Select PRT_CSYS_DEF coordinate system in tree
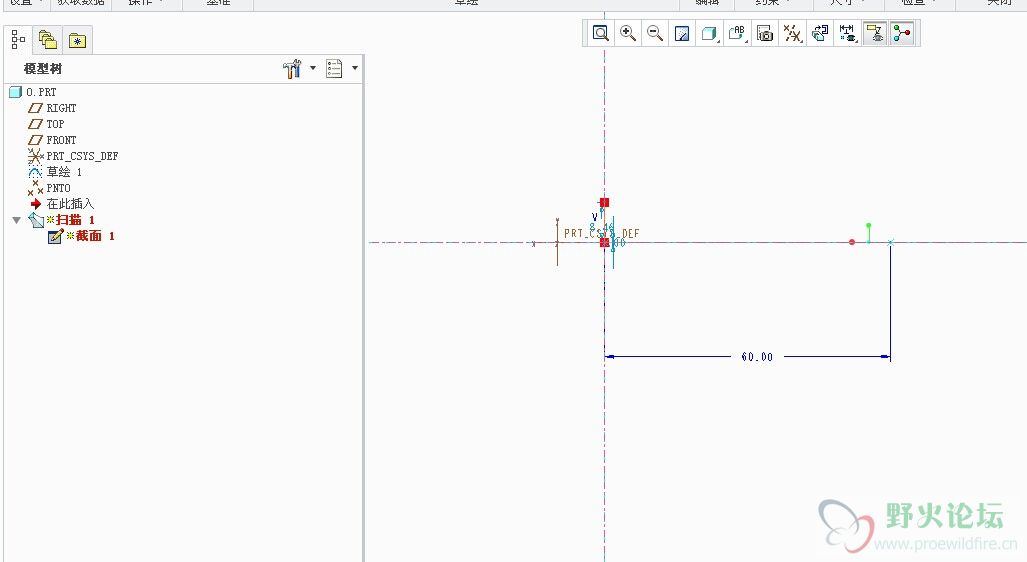The width and height of the screenshot is (1027, 562). click(73, 156)
